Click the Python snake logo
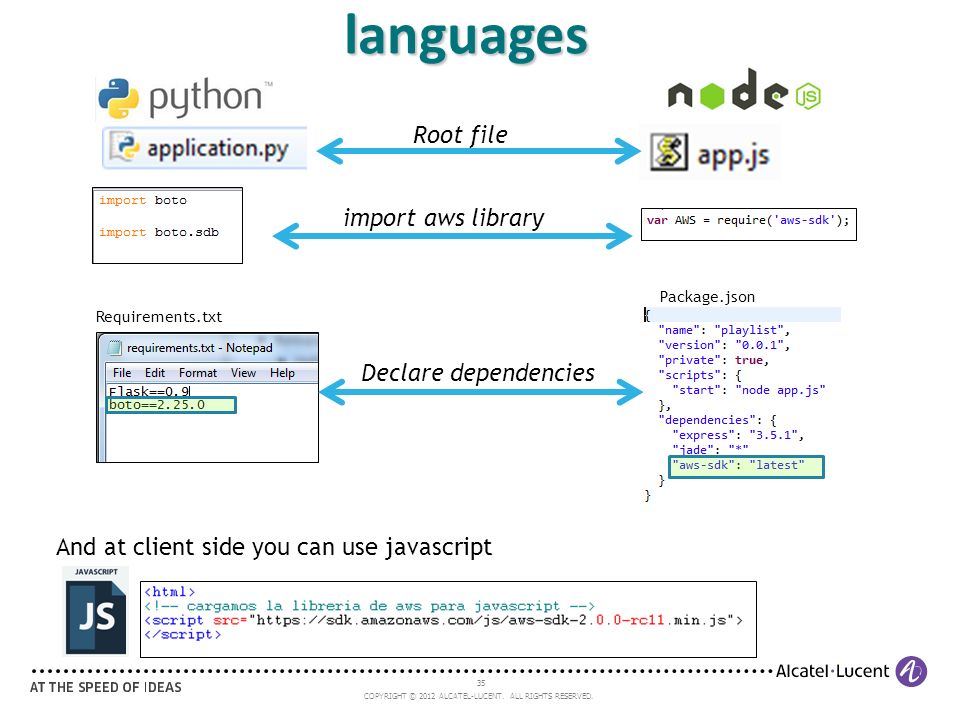 tap(118, 98)
